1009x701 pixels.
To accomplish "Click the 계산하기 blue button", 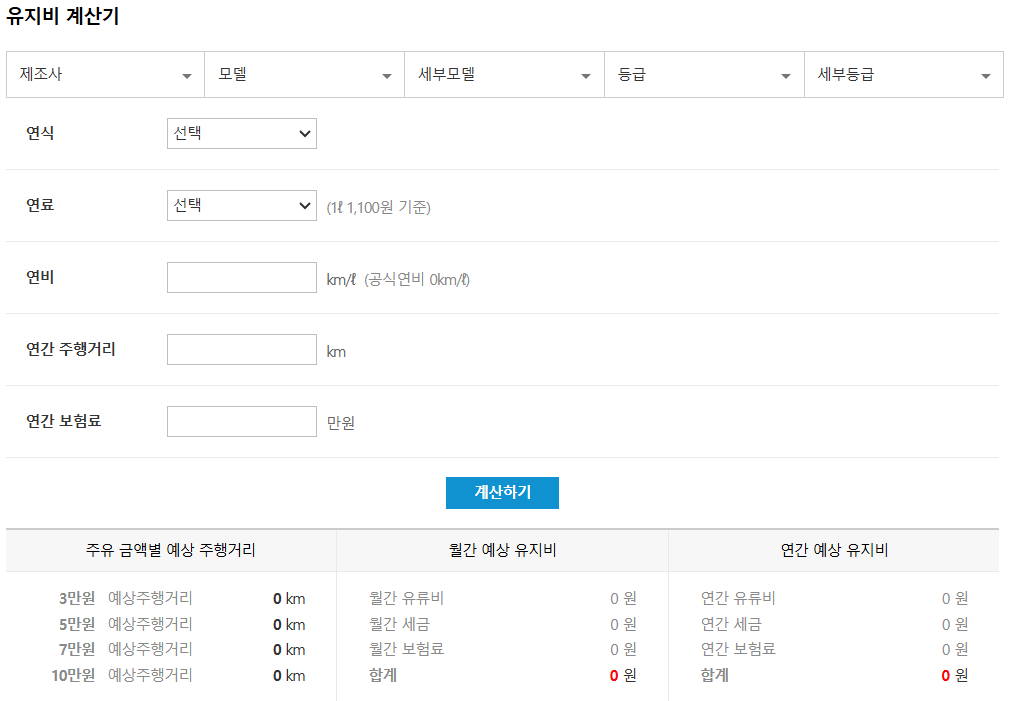I will pos(503,492).
